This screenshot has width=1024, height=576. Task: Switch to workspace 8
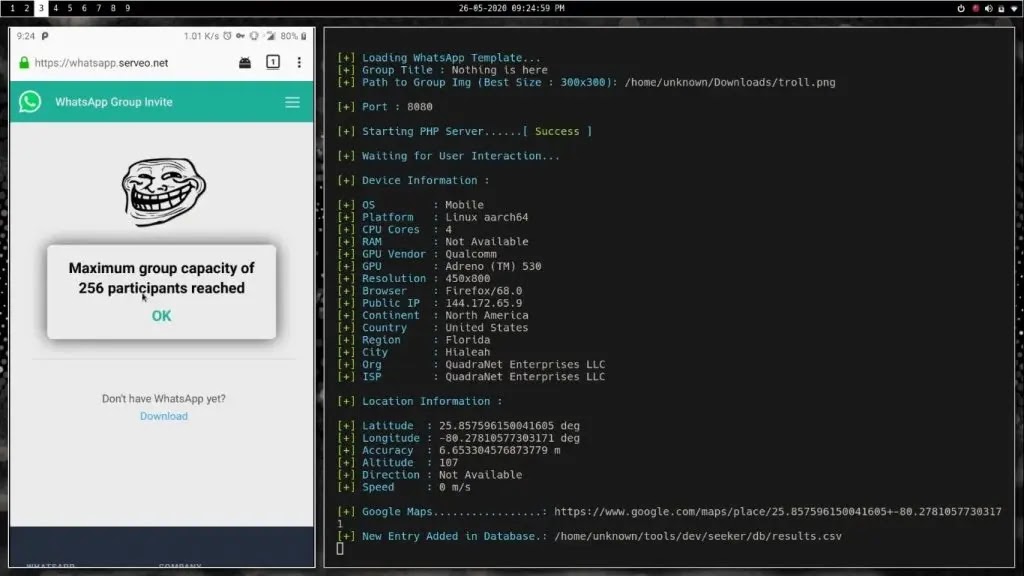pyautogui.click(x=113, y=8)
